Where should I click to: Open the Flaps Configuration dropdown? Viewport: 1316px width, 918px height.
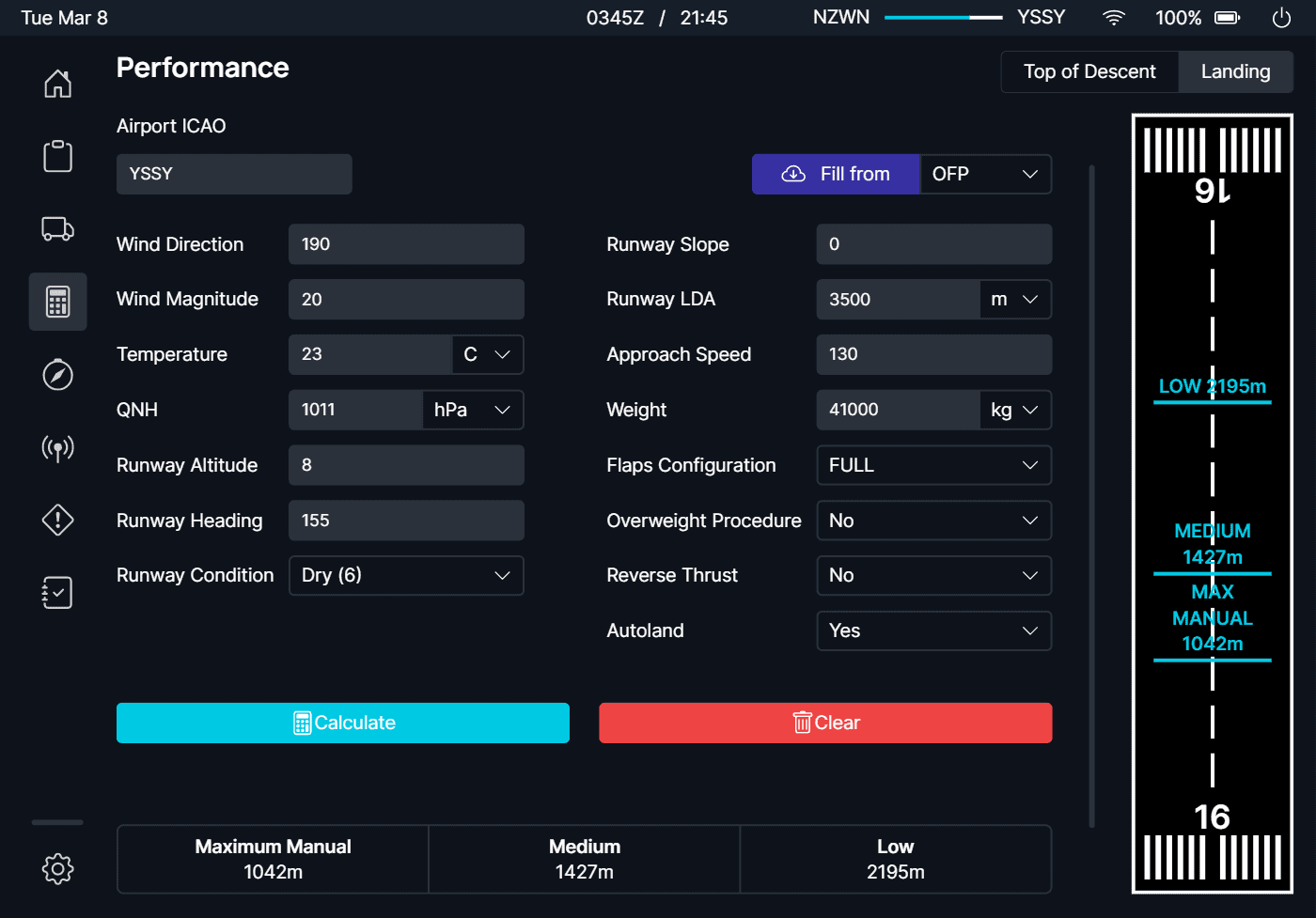coord(933,465)
